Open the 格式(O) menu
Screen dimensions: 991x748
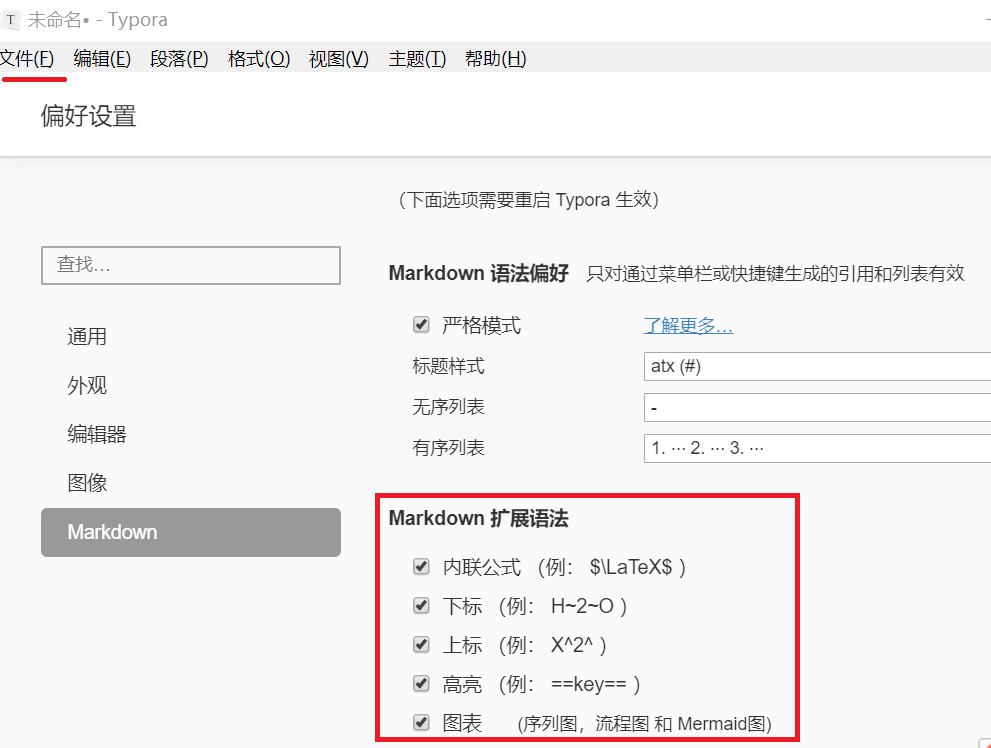point(258,59)
